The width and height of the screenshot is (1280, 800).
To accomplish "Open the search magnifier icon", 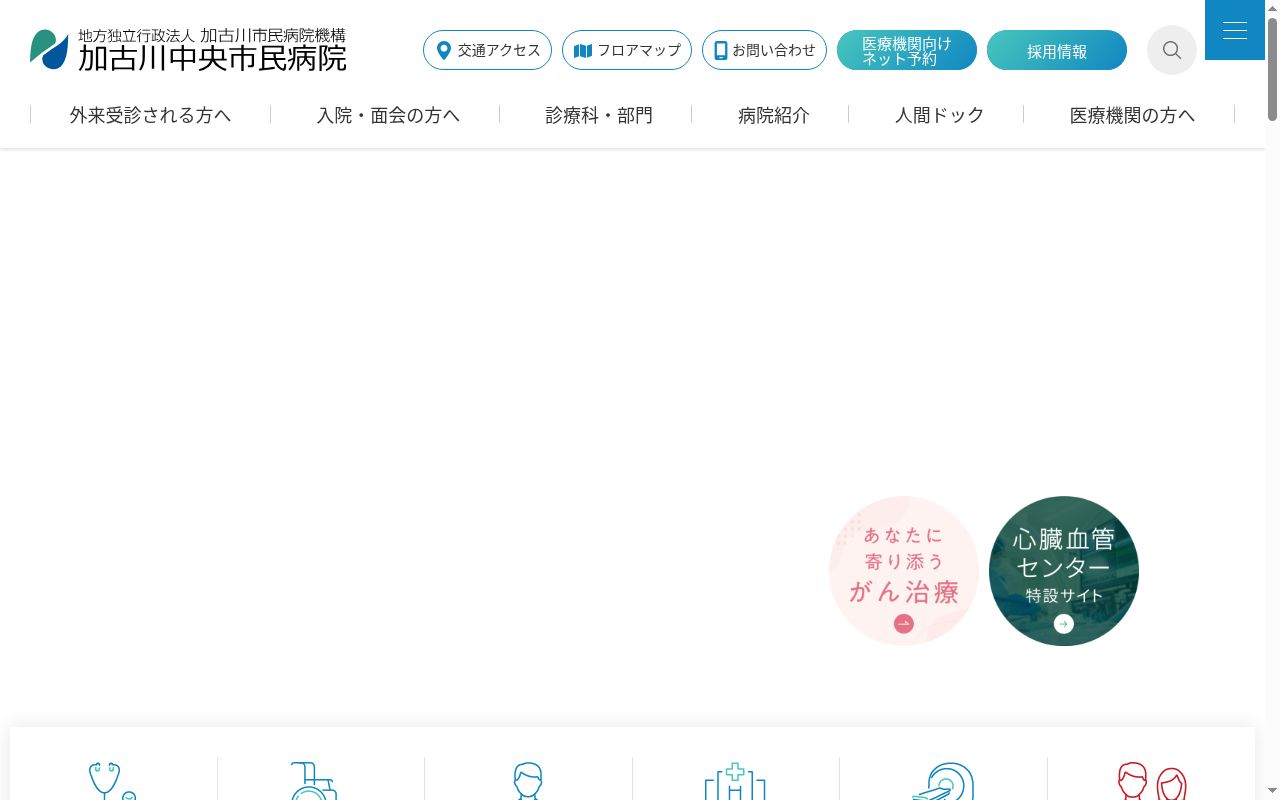I will coord(1172,50).
